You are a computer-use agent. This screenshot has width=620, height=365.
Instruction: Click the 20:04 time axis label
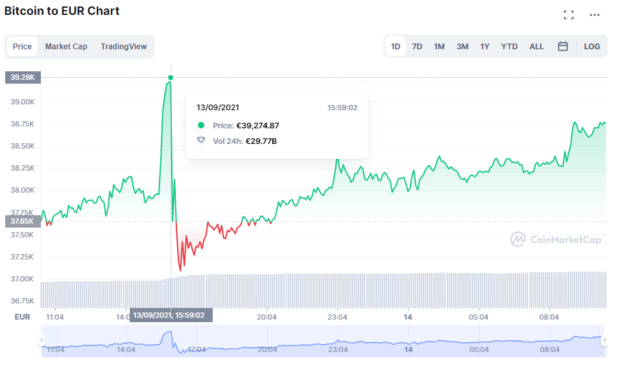[267, 317]
